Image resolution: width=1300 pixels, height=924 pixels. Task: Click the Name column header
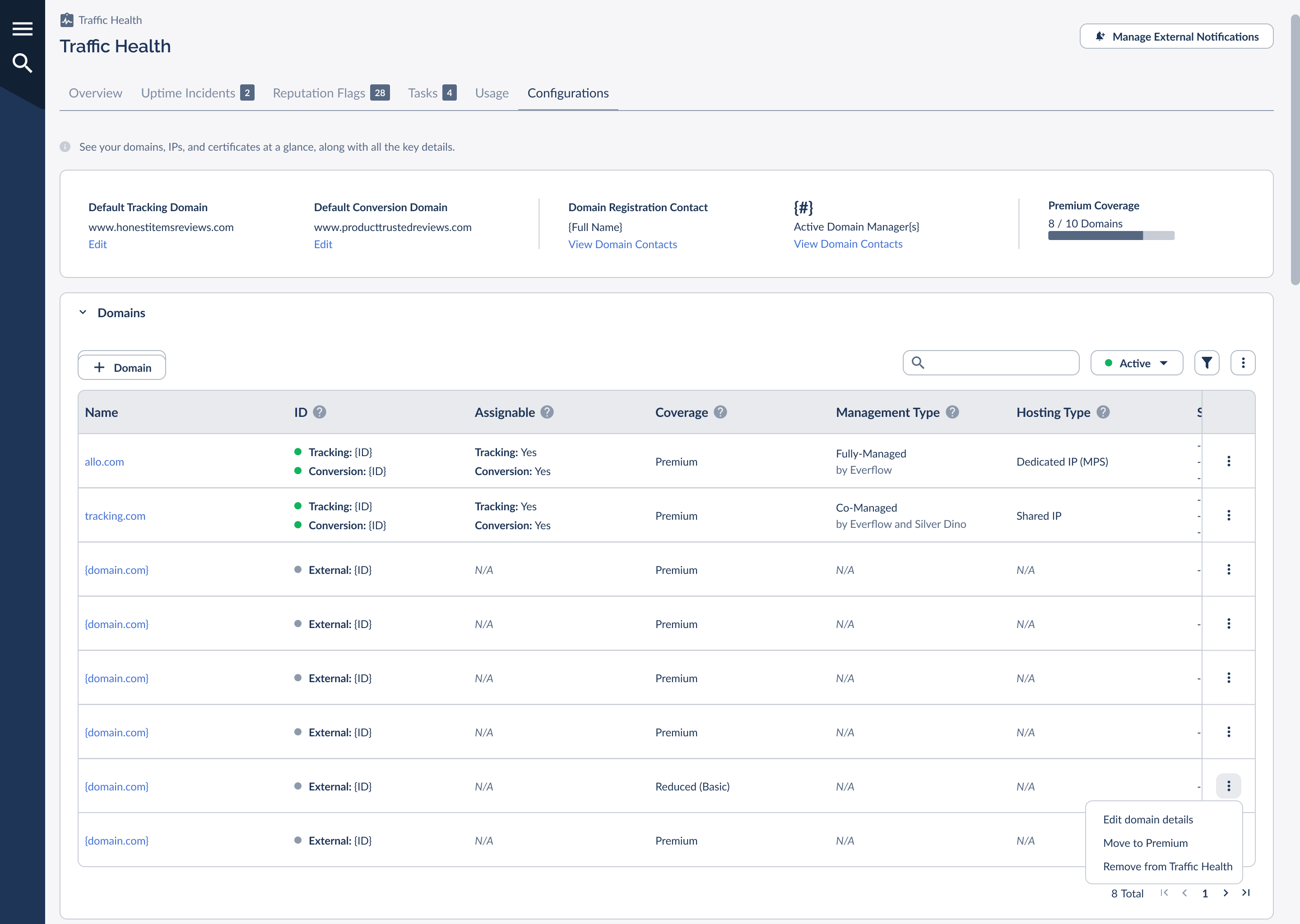[x=101, y=412]
